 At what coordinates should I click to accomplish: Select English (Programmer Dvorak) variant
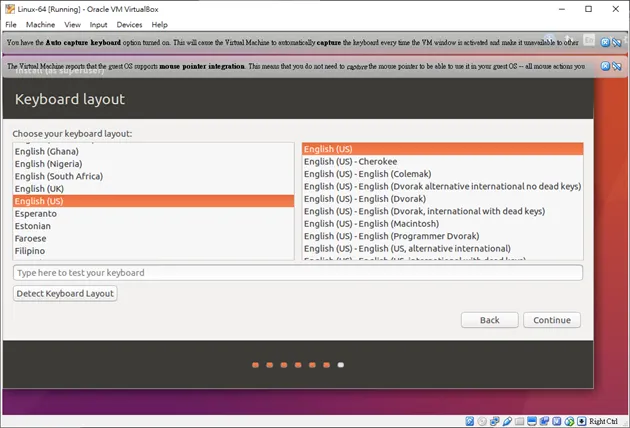click(442, 236)
